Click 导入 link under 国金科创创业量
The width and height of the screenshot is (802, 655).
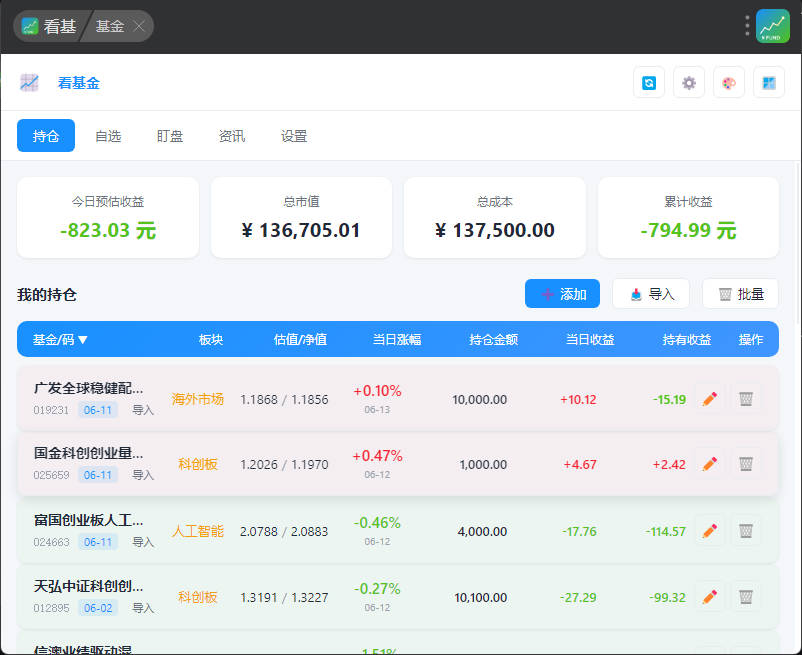[x=143, y=475]
